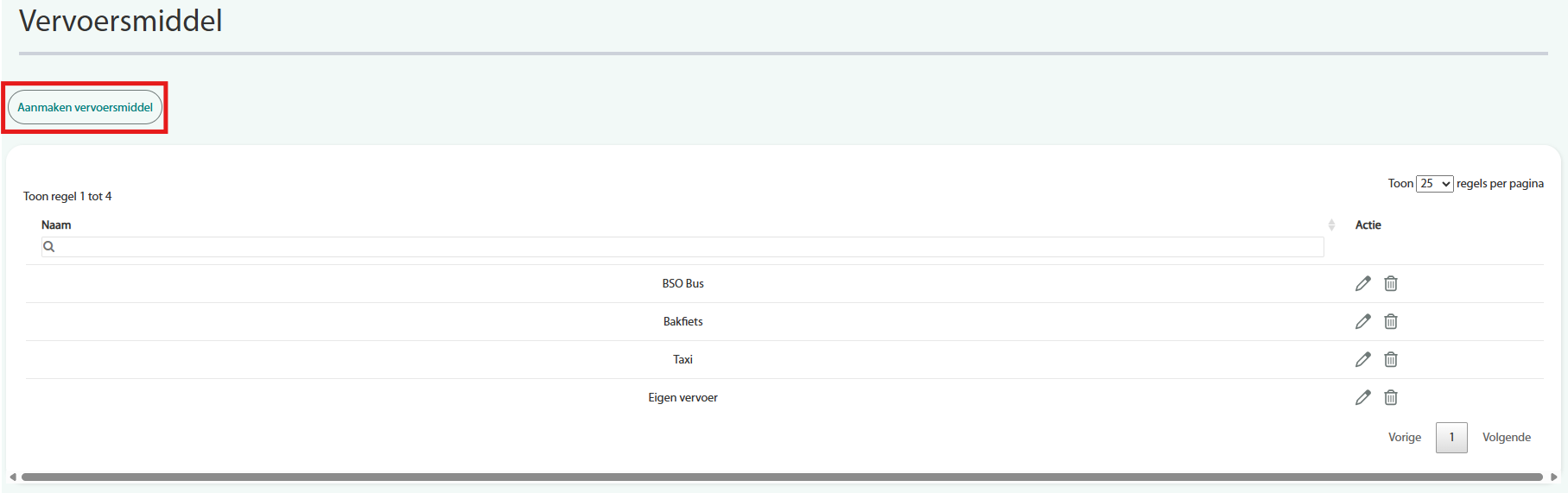
Task: Sort the Naam column using arrows
Action: click(1331, 224)
